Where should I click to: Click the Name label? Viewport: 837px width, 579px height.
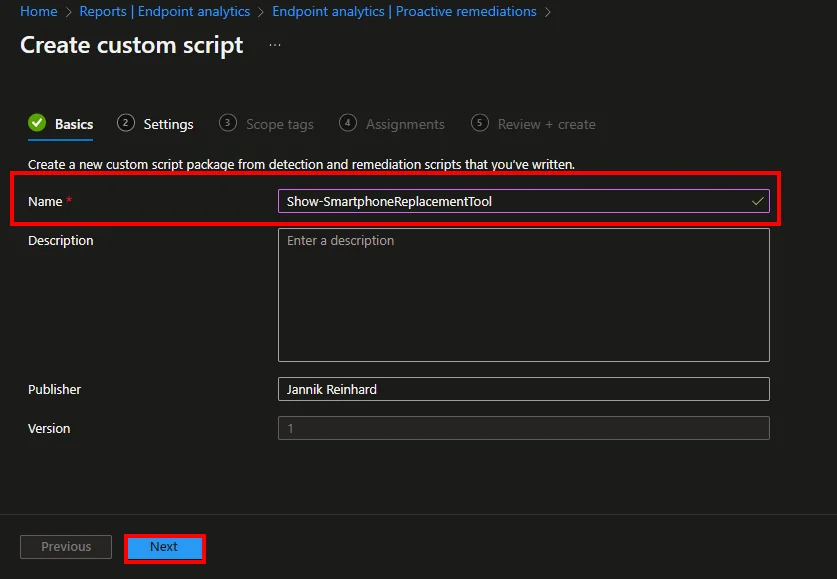pos(45,202)
